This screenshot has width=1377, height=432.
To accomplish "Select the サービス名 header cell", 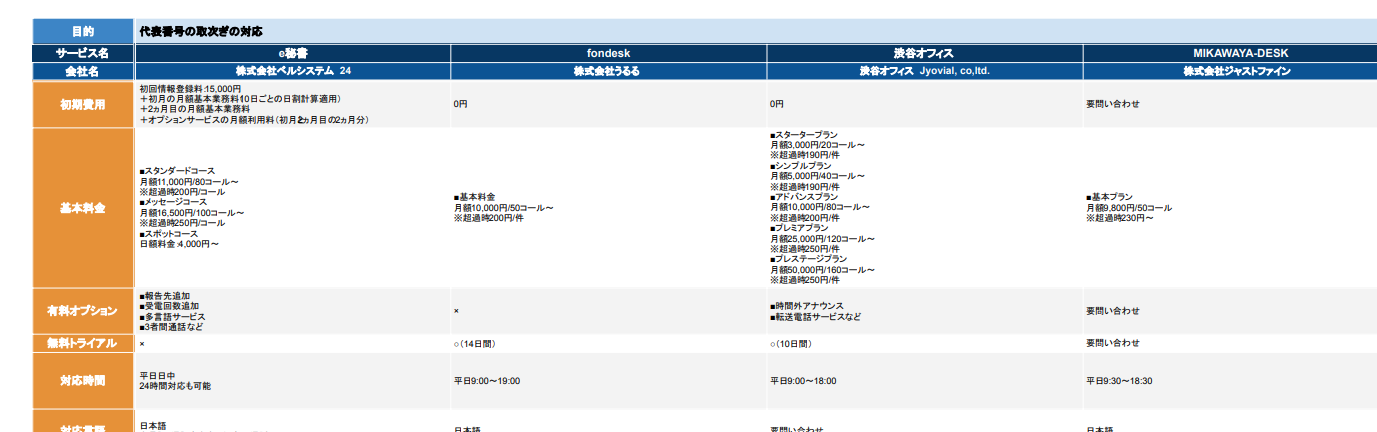I will 82,53.
